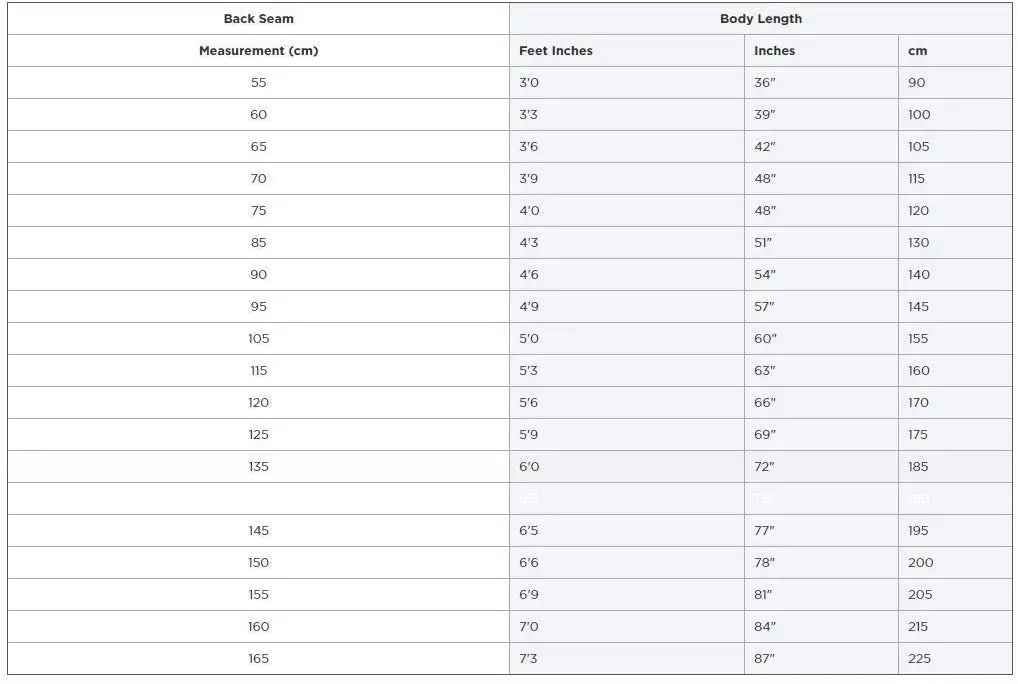Select the 135 back seam measurement cell
Screen dimensions: 1018x684
pos(258,467)
